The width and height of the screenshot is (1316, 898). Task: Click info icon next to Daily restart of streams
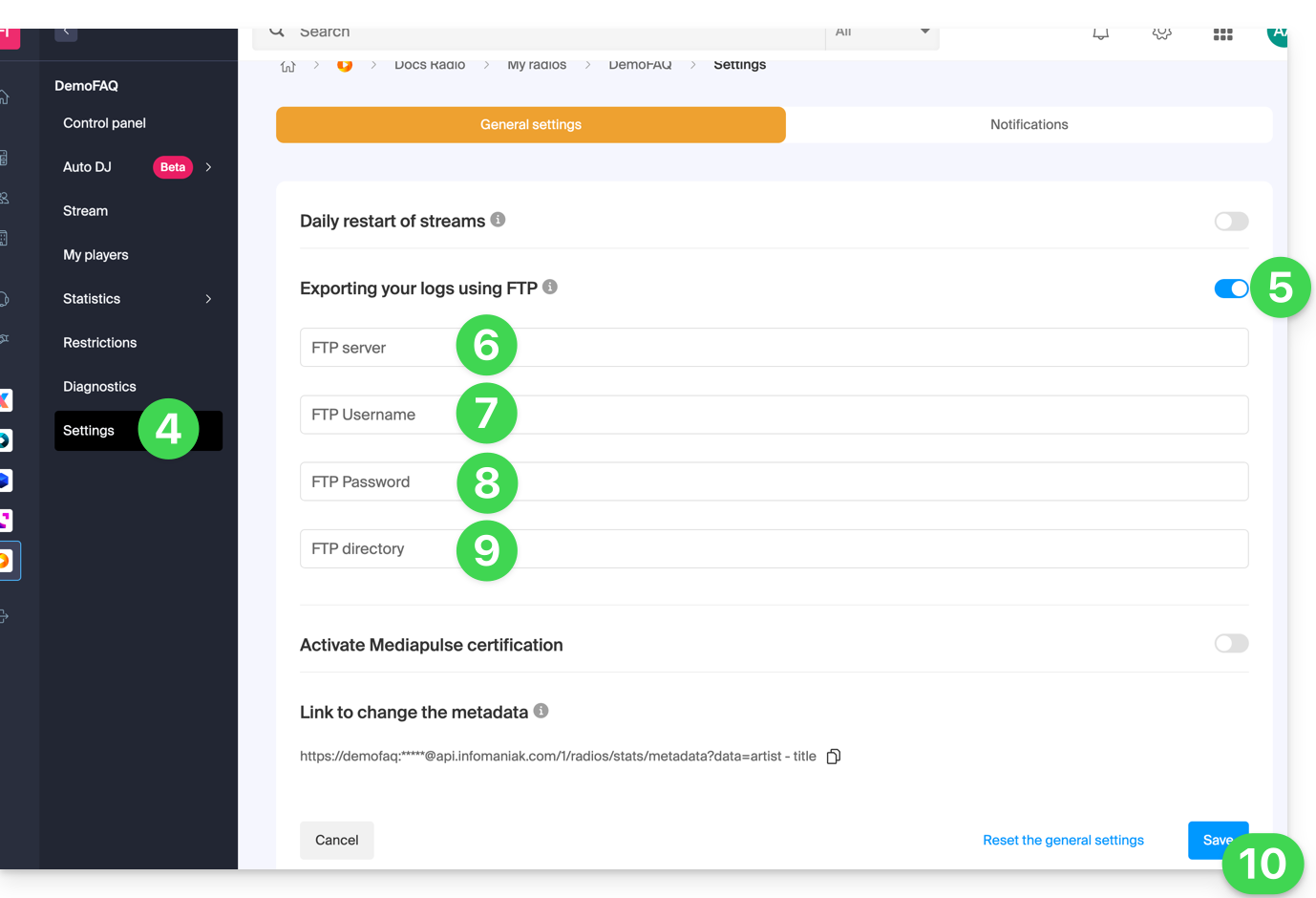[x=498, y=220]
